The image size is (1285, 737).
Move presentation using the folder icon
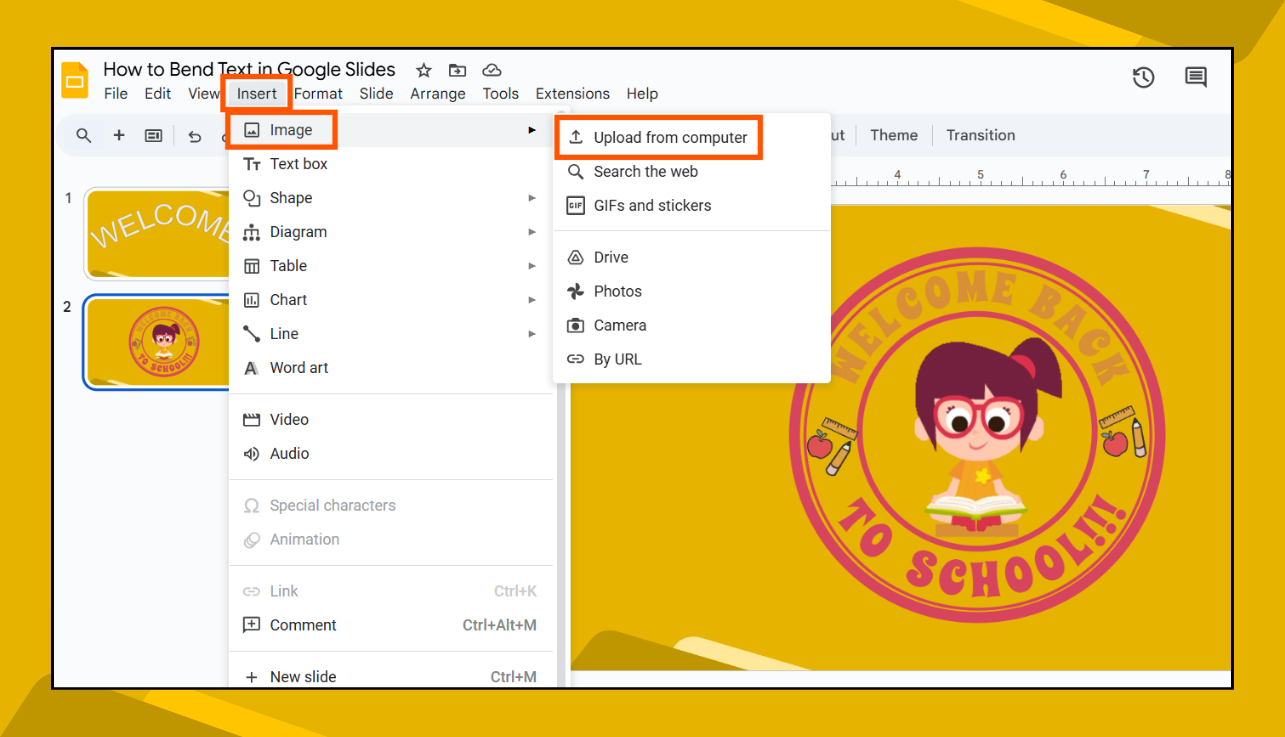click(x=457, y=70)
